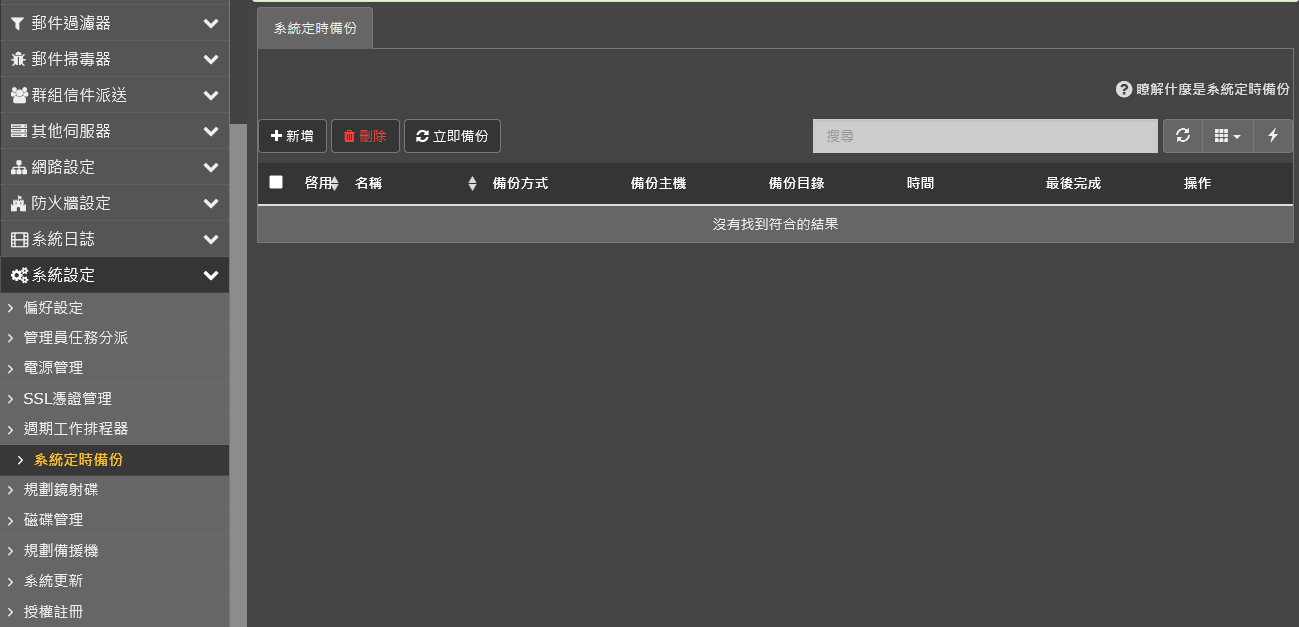Select the 系統定時備份 tab
The width and height of the screenshot is (1299, 627).
[x=315, y=28]
